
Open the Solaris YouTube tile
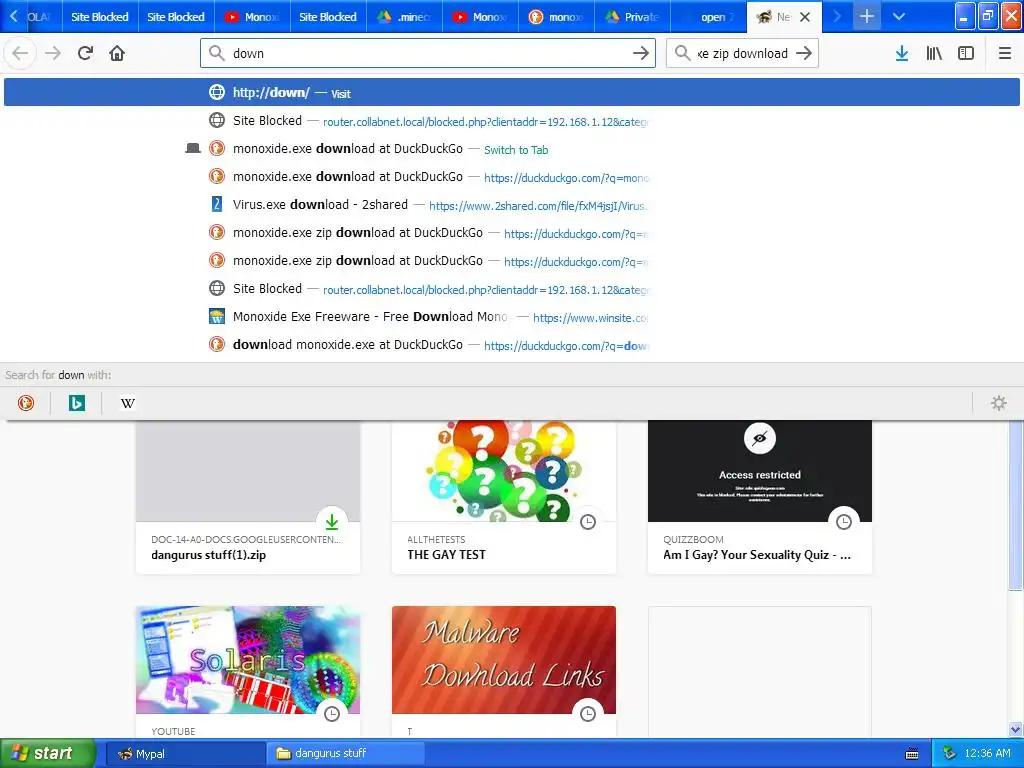[248, 672]
